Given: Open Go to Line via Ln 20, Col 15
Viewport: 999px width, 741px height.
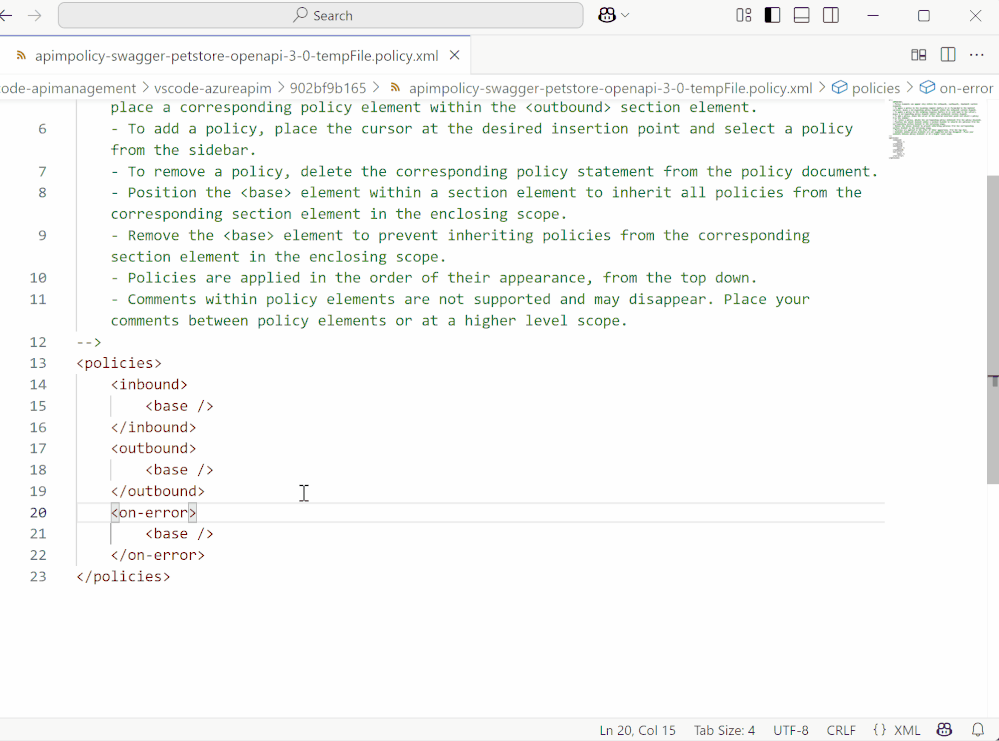Looking at the screenshot, I should 637,730.
